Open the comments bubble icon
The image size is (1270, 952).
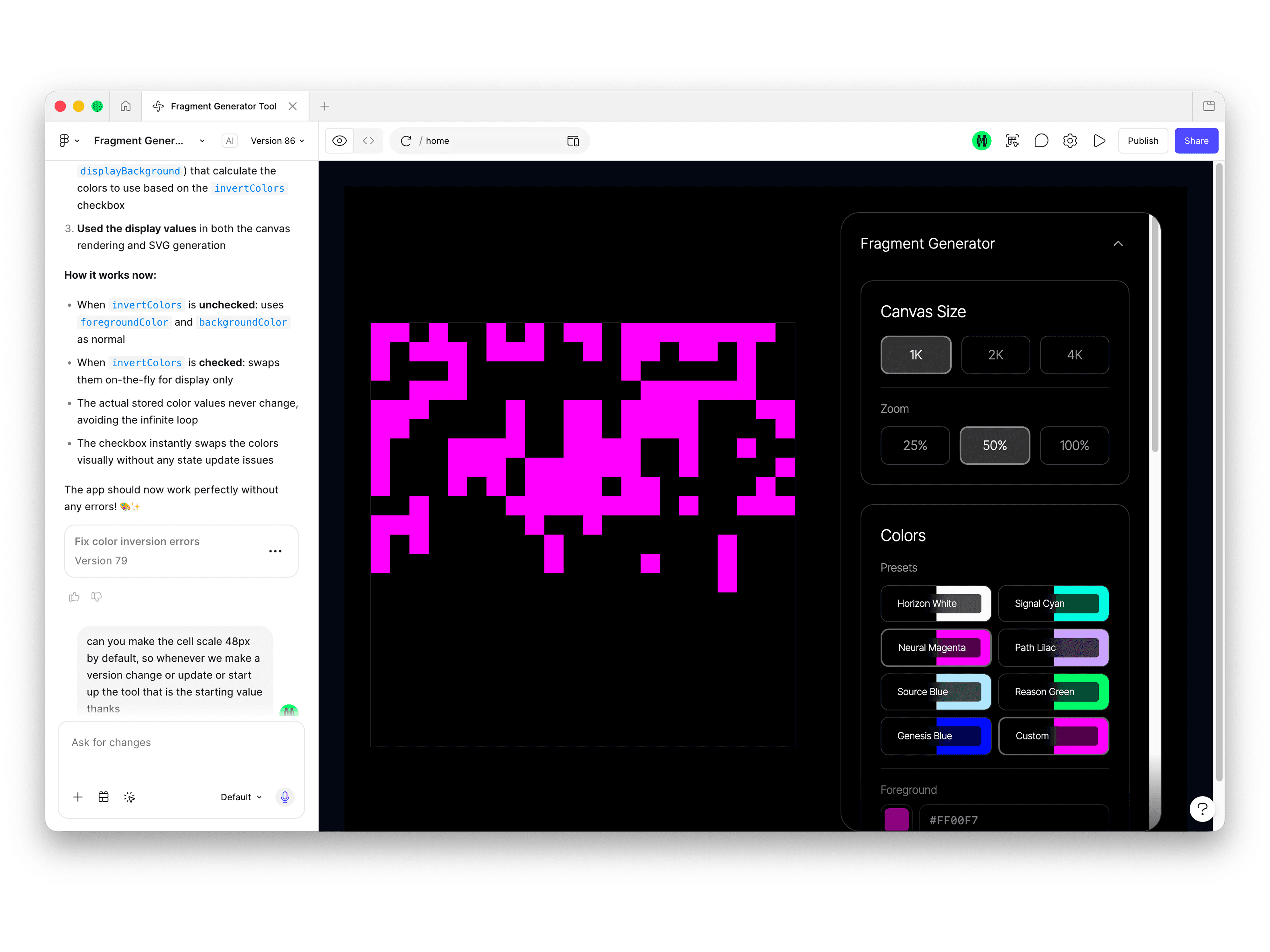pos(1041,141)
